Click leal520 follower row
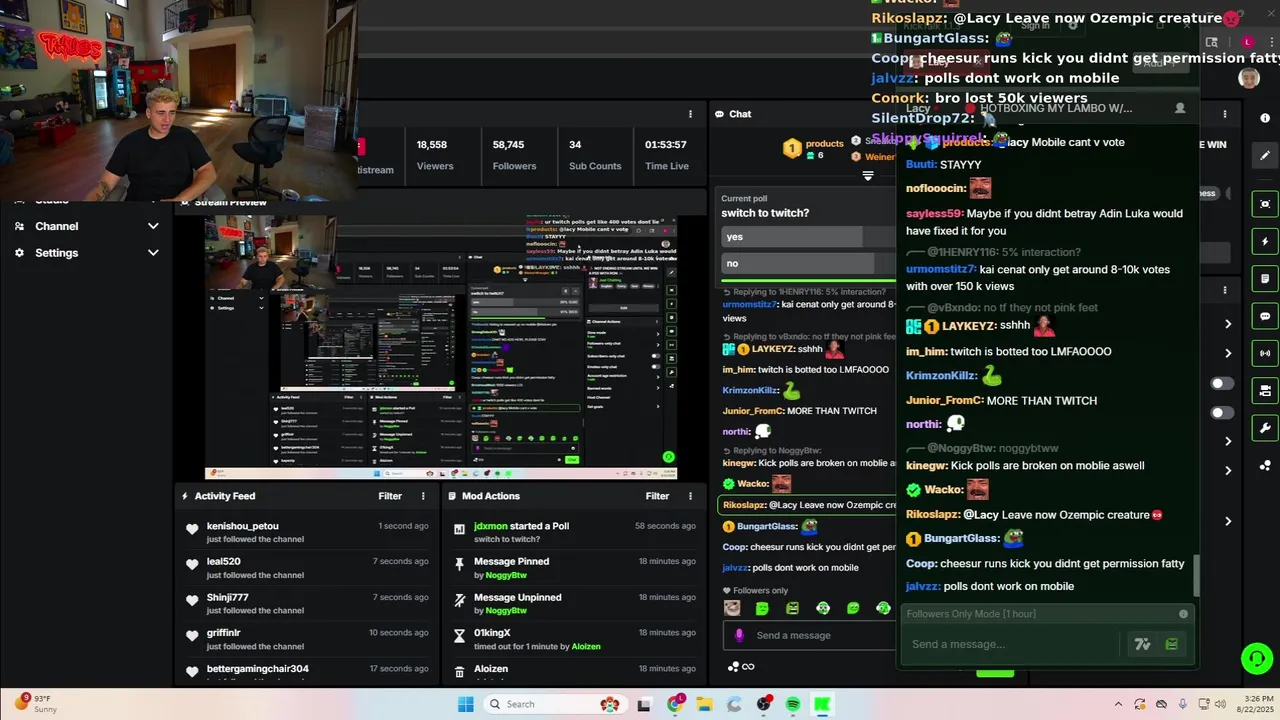The width and height of the screenshot is (1280, 720). tap(308, 568)
